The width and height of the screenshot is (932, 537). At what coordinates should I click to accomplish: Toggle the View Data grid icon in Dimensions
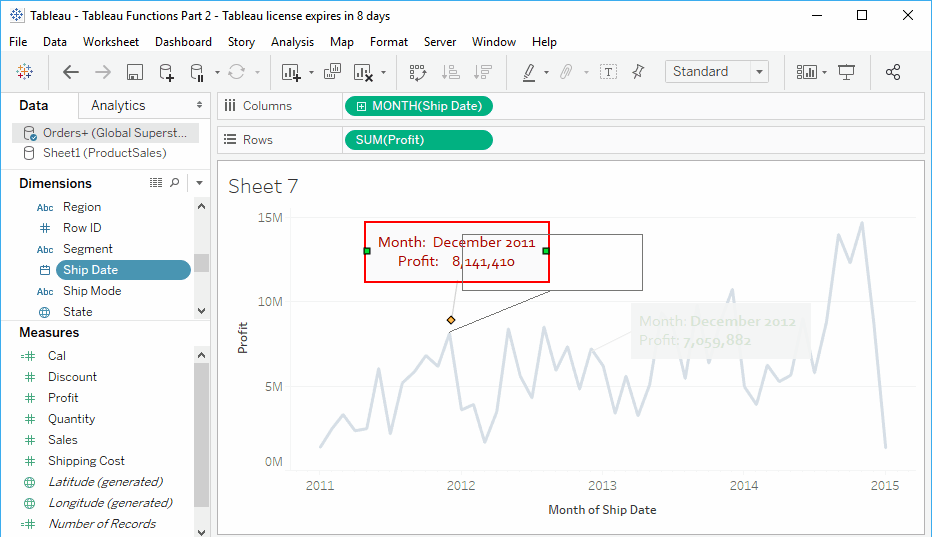pos(156,183)
